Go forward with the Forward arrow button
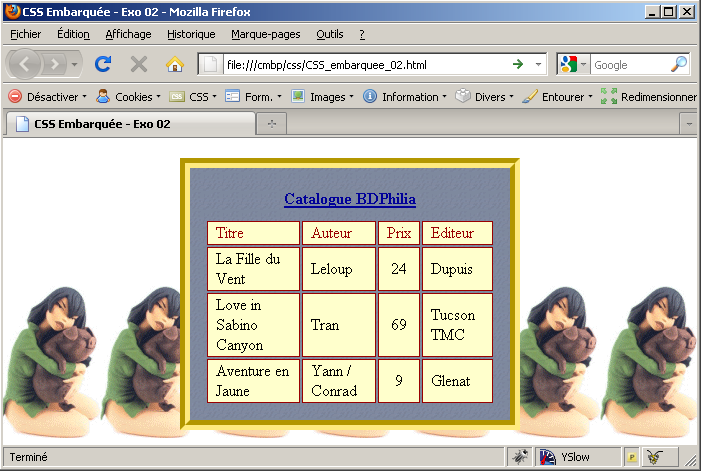This screenshot has width=701, height=471. click(x=55, y=64)
